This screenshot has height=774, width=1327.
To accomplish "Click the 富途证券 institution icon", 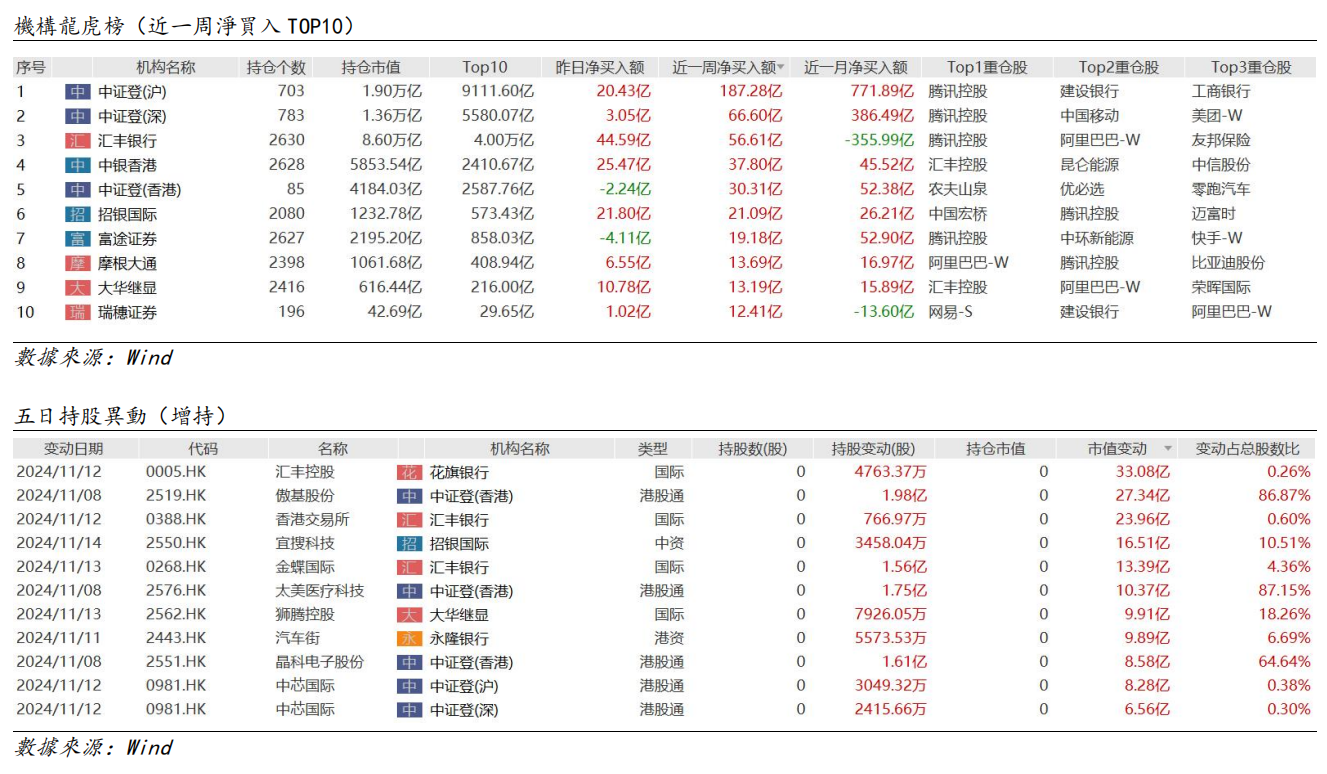I will click(78, 239).
